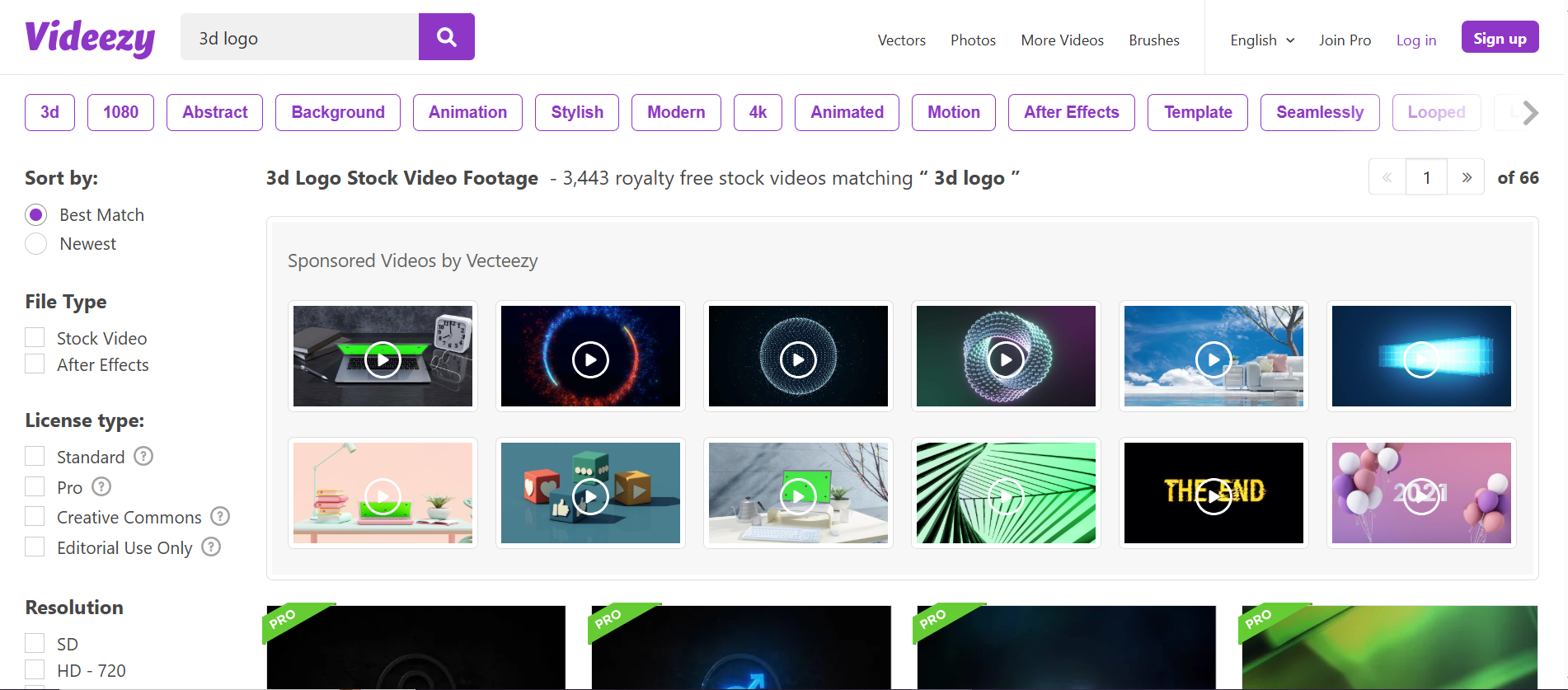
Task: Open the Join Pro link
Action: click(x=1345, y=40)
